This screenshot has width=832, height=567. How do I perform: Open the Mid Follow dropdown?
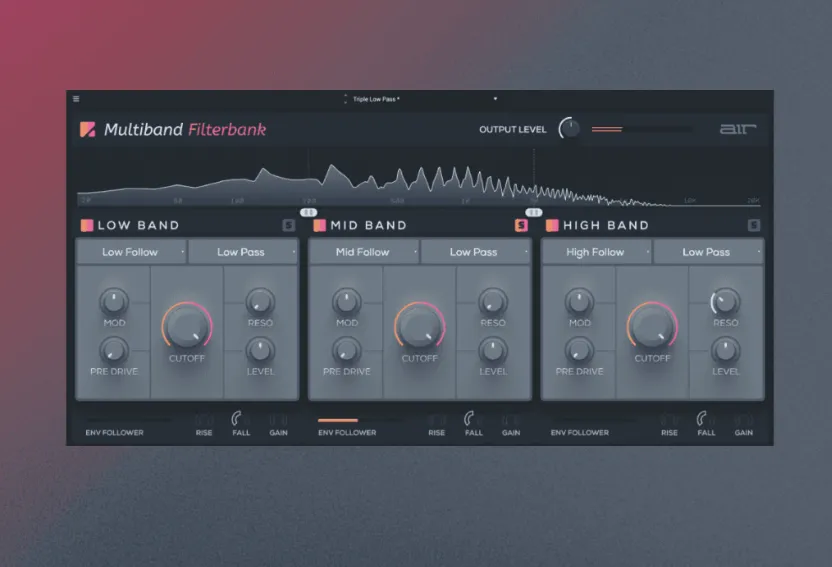coord(363,252)
